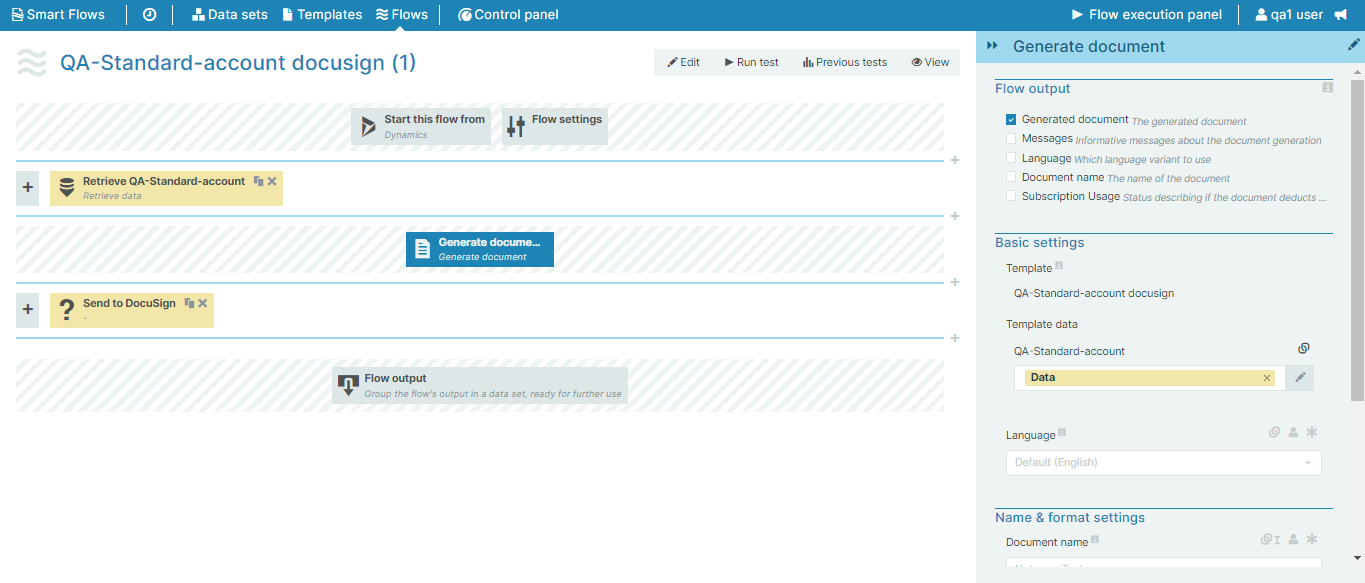Edit template data with pencil button
Image resolution: width=1365 pixels, height=583 pixels.
1300,378
